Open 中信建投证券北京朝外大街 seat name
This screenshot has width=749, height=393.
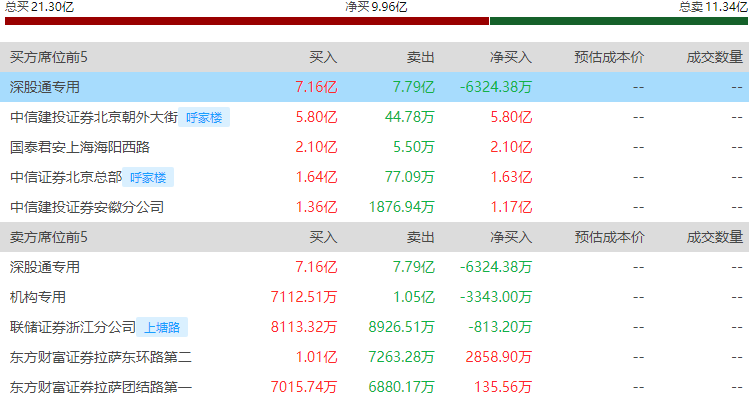pyautogui.click(x=94, y=117)
